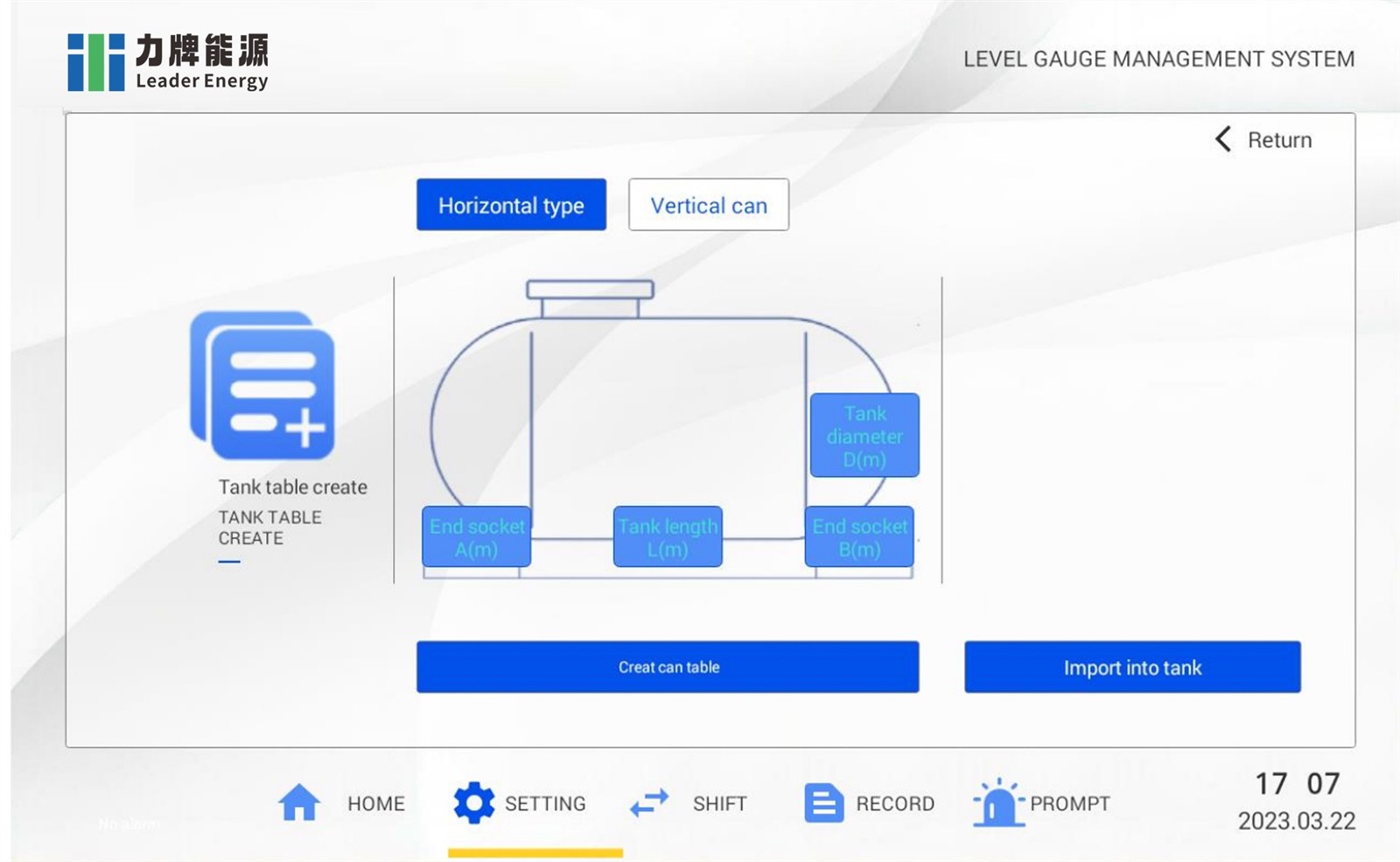Click the Return back chevron icon
This screenshot has height=862, width=1400.
click(x=1223, y=139)
